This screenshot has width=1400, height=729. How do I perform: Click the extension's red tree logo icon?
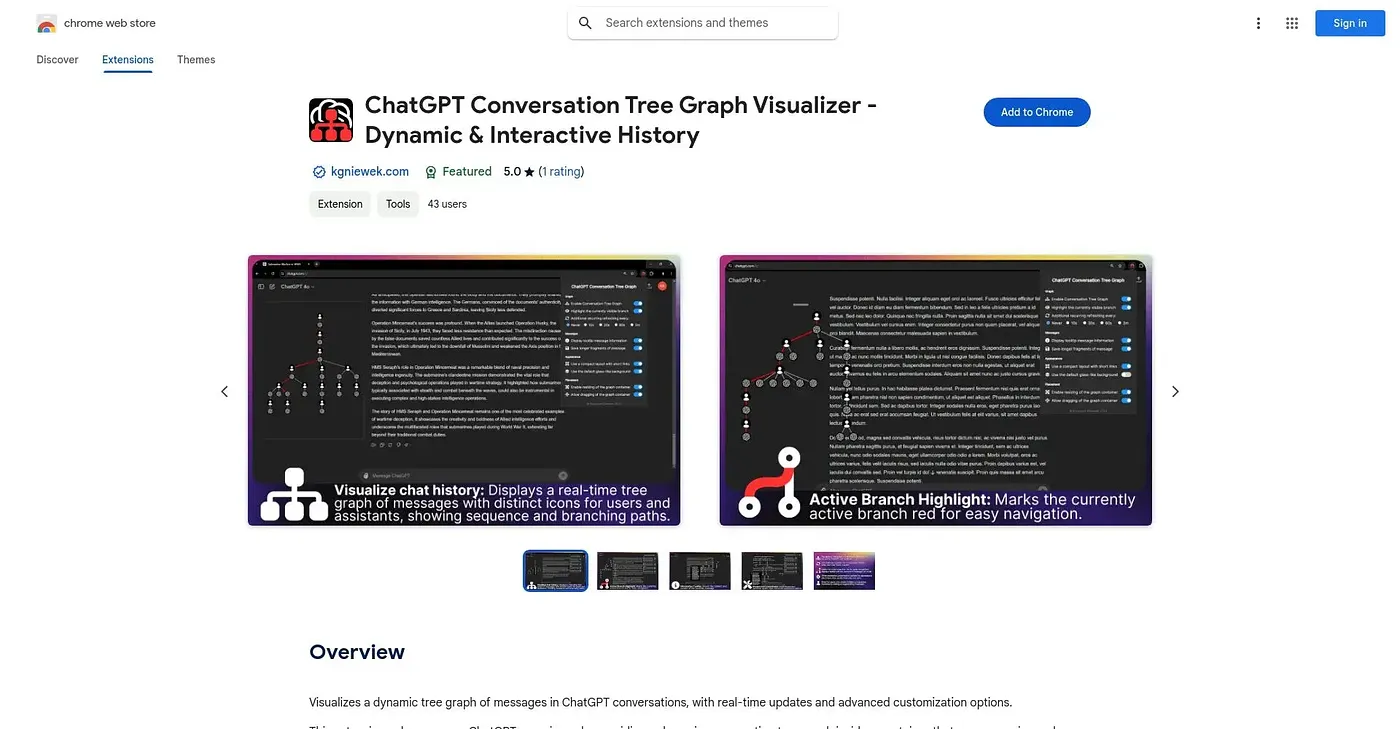point(331,120)
